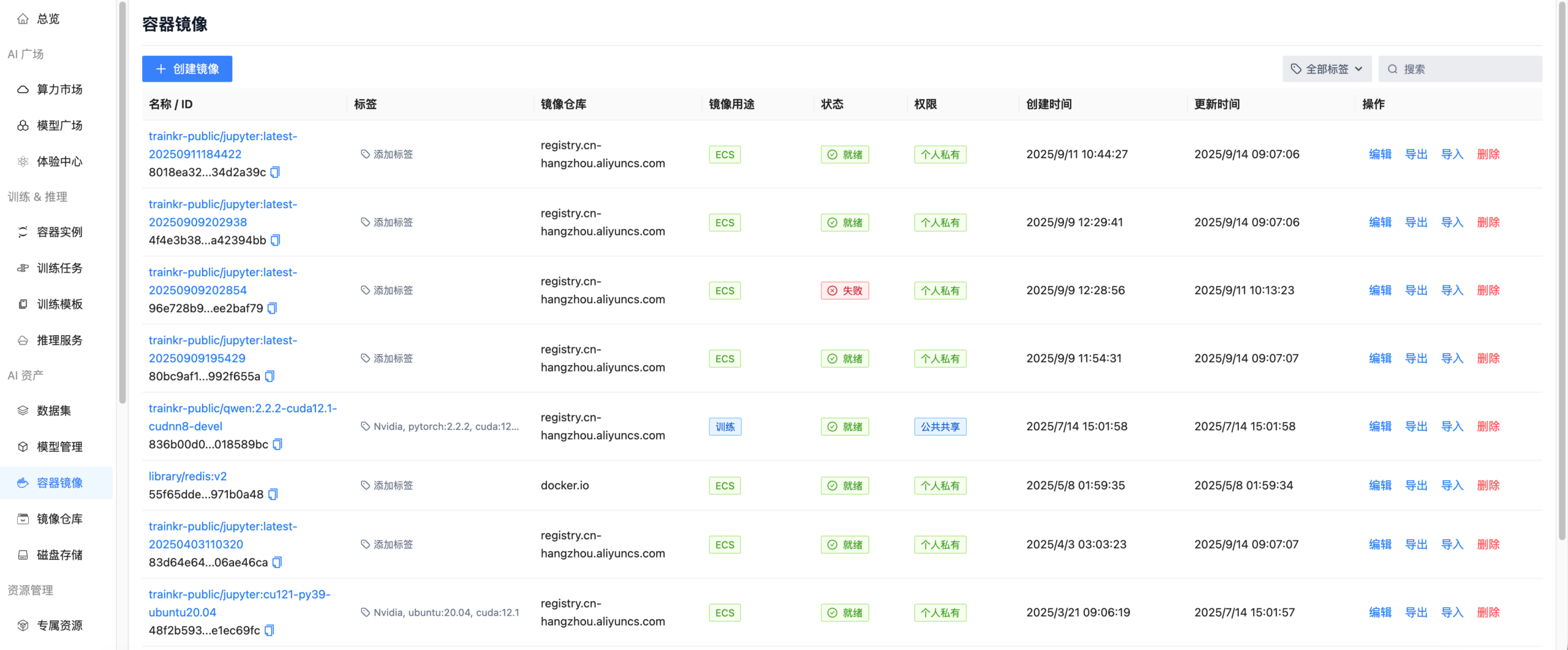
Task: Copy the ID 8018ea32...34d2a39c
Action: [x=275, y=173]
